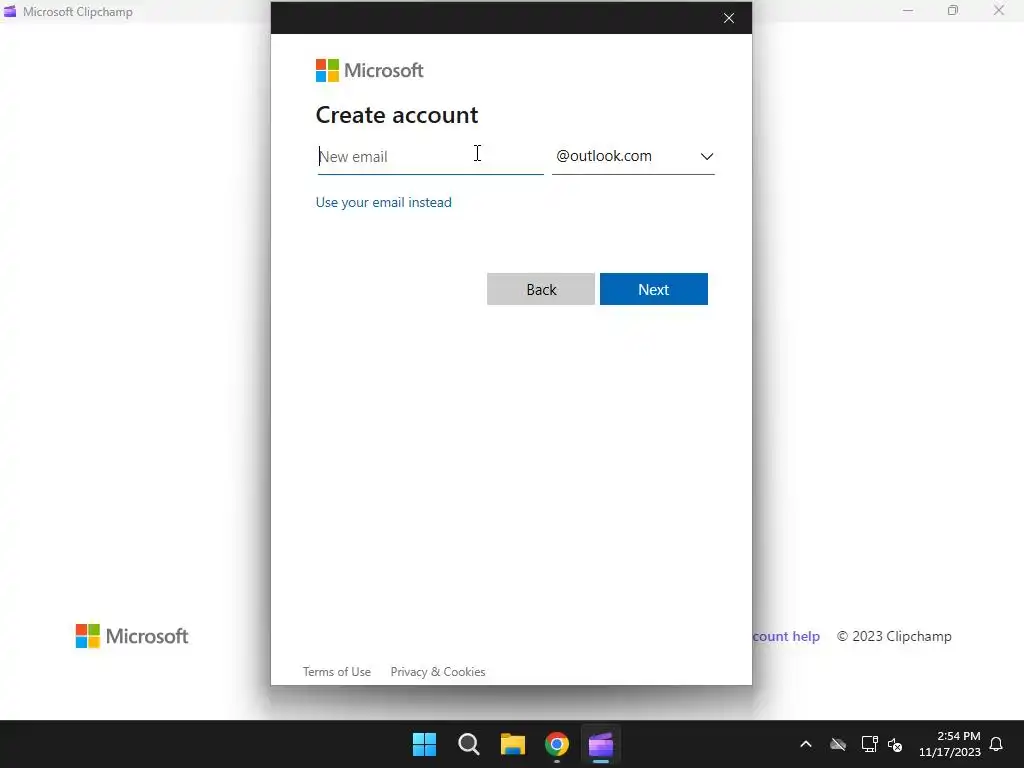
Task: Click the muted volume tray icon
Action: click(x=895, y=744)
